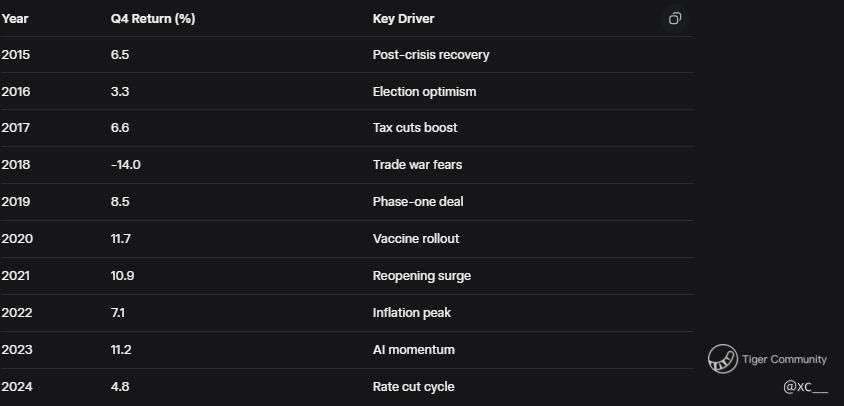Screen dimensions: 844x406
Task: Select the 11.7 return value for 2020
Action: [121, 239]
